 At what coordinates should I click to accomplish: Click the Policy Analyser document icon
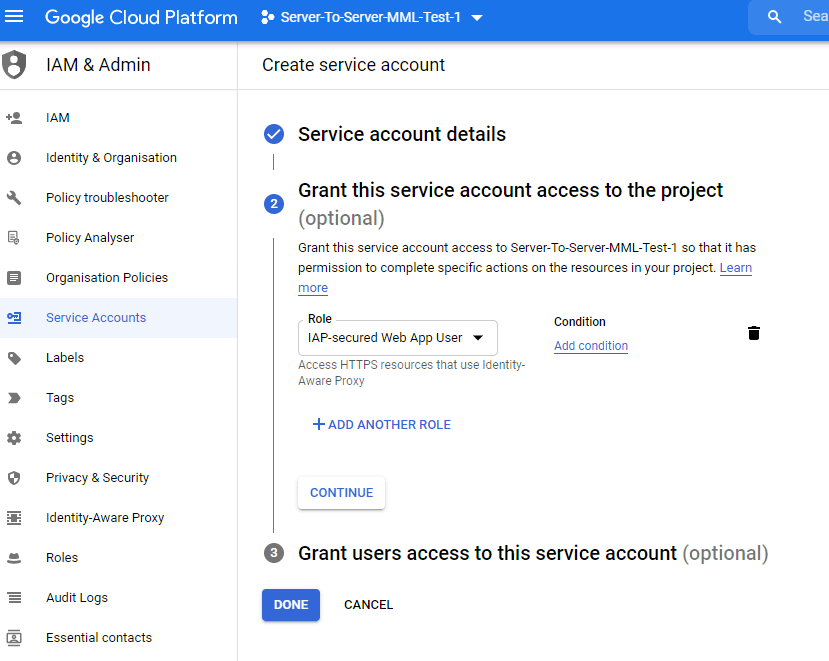point(14,237)
